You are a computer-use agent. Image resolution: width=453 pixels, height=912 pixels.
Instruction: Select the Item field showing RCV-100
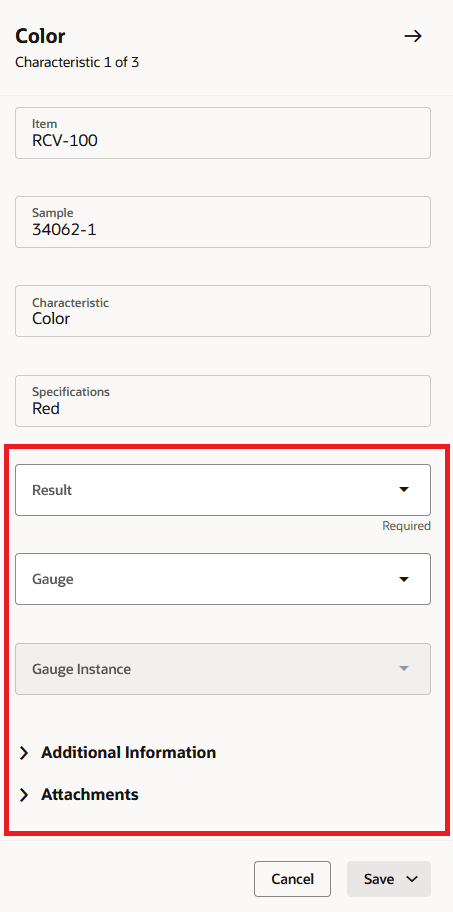click(223, 133)
